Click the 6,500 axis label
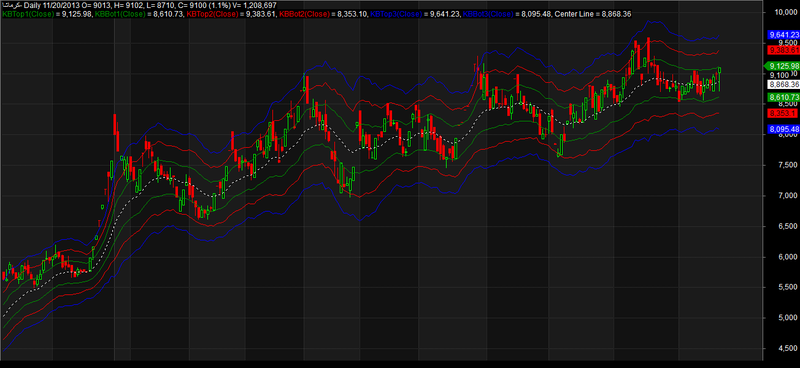Screen dimensions: 800x368 coord(788,226)
